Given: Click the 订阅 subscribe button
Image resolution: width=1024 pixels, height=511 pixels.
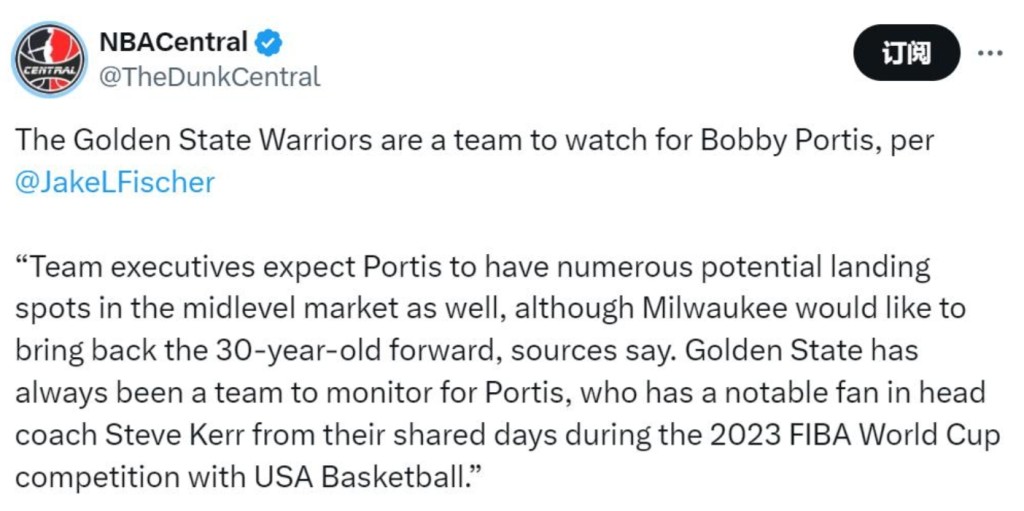Looking at the screenshot, I should (907, 53).
